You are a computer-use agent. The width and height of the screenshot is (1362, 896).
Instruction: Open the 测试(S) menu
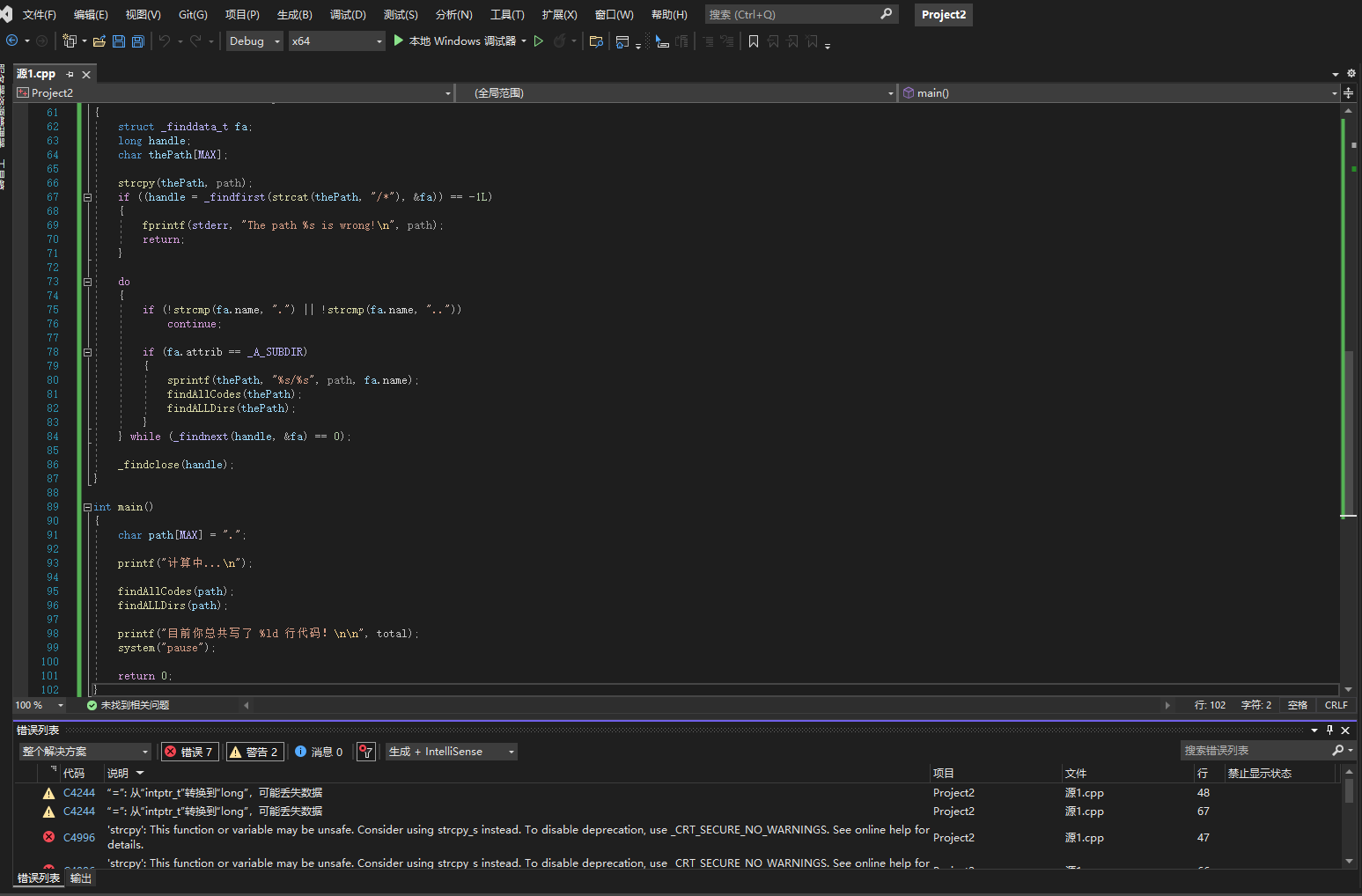click(401, 14)
